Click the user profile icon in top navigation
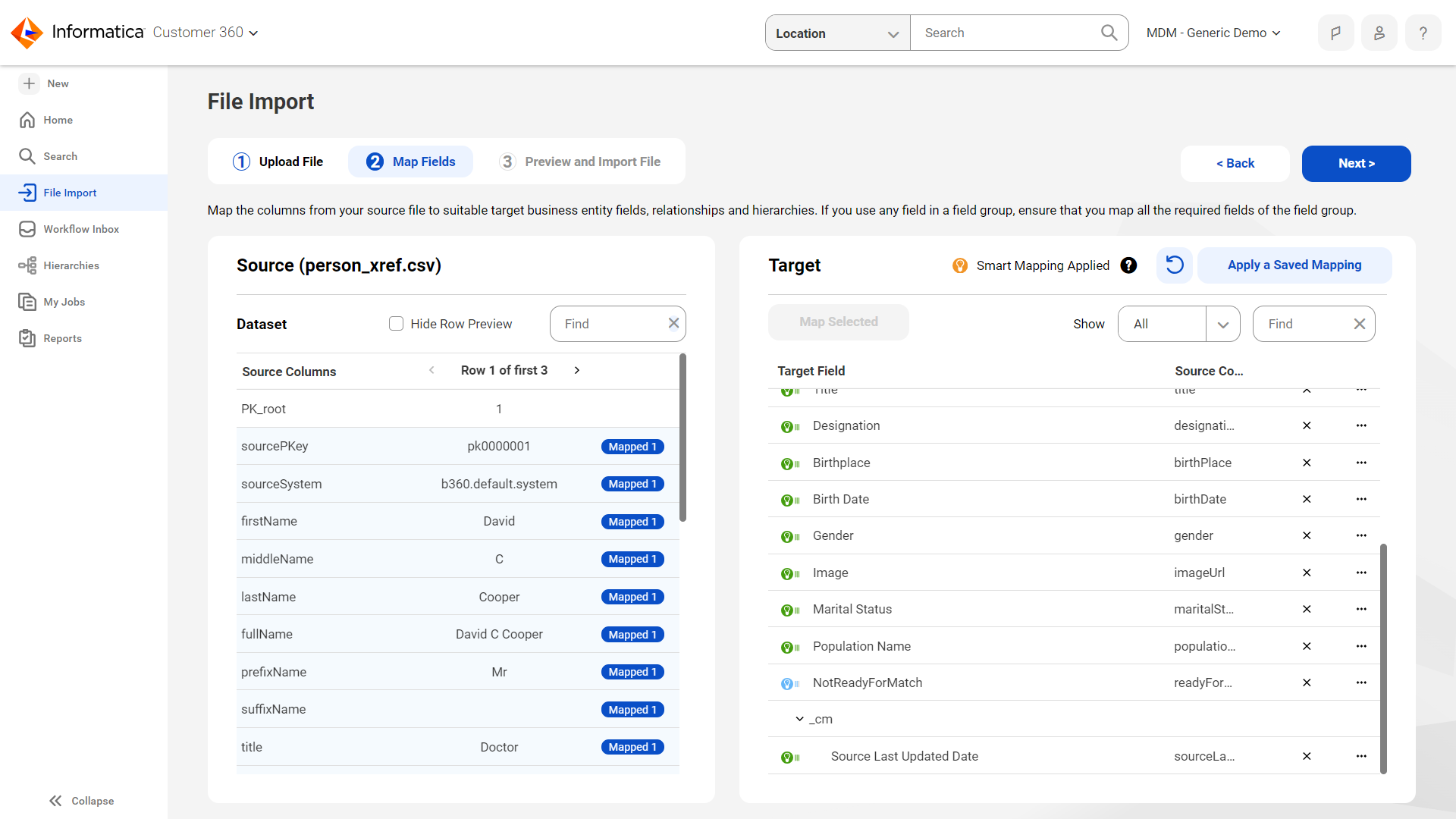 [x=1378, y=32]
